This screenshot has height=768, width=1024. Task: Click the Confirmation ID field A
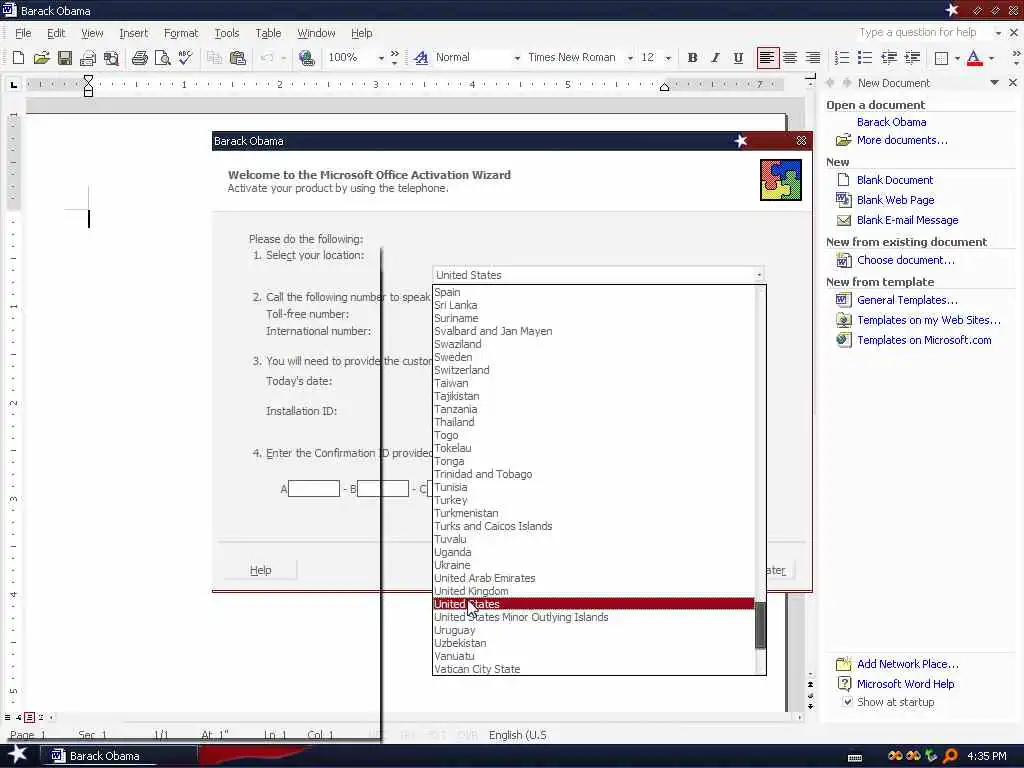click(x=313, y=488)
